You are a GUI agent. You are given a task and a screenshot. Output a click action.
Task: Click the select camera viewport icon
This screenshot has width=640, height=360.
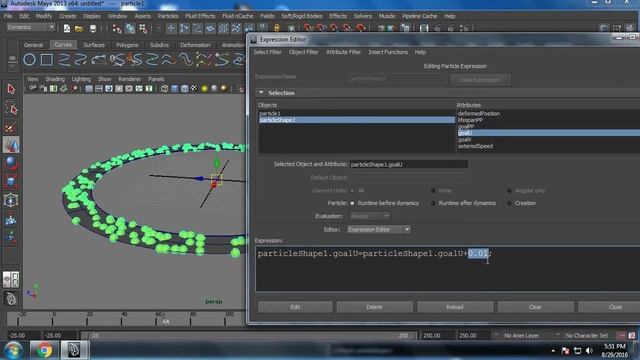coord(33,88)
